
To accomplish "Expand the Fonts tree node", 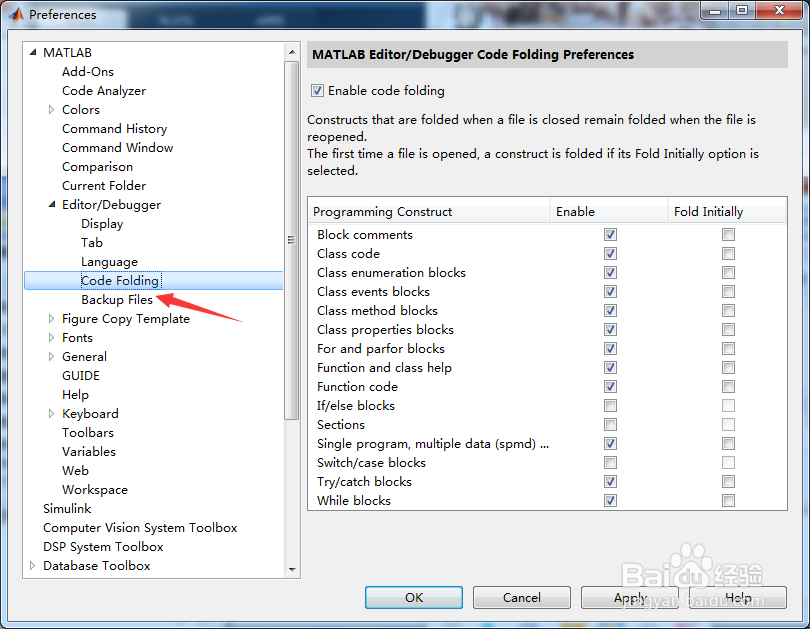I will click(x=51, y=338).
